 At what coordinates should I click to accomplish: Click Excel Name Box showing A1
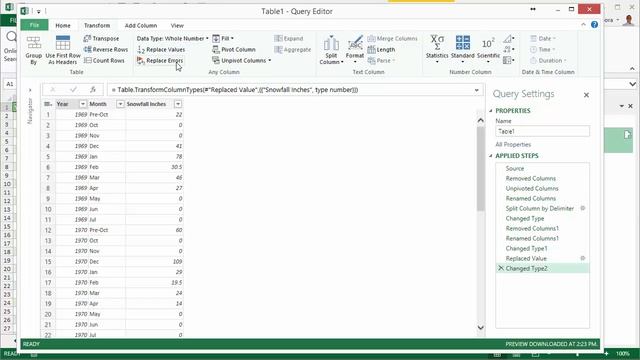tap(10, 84)
